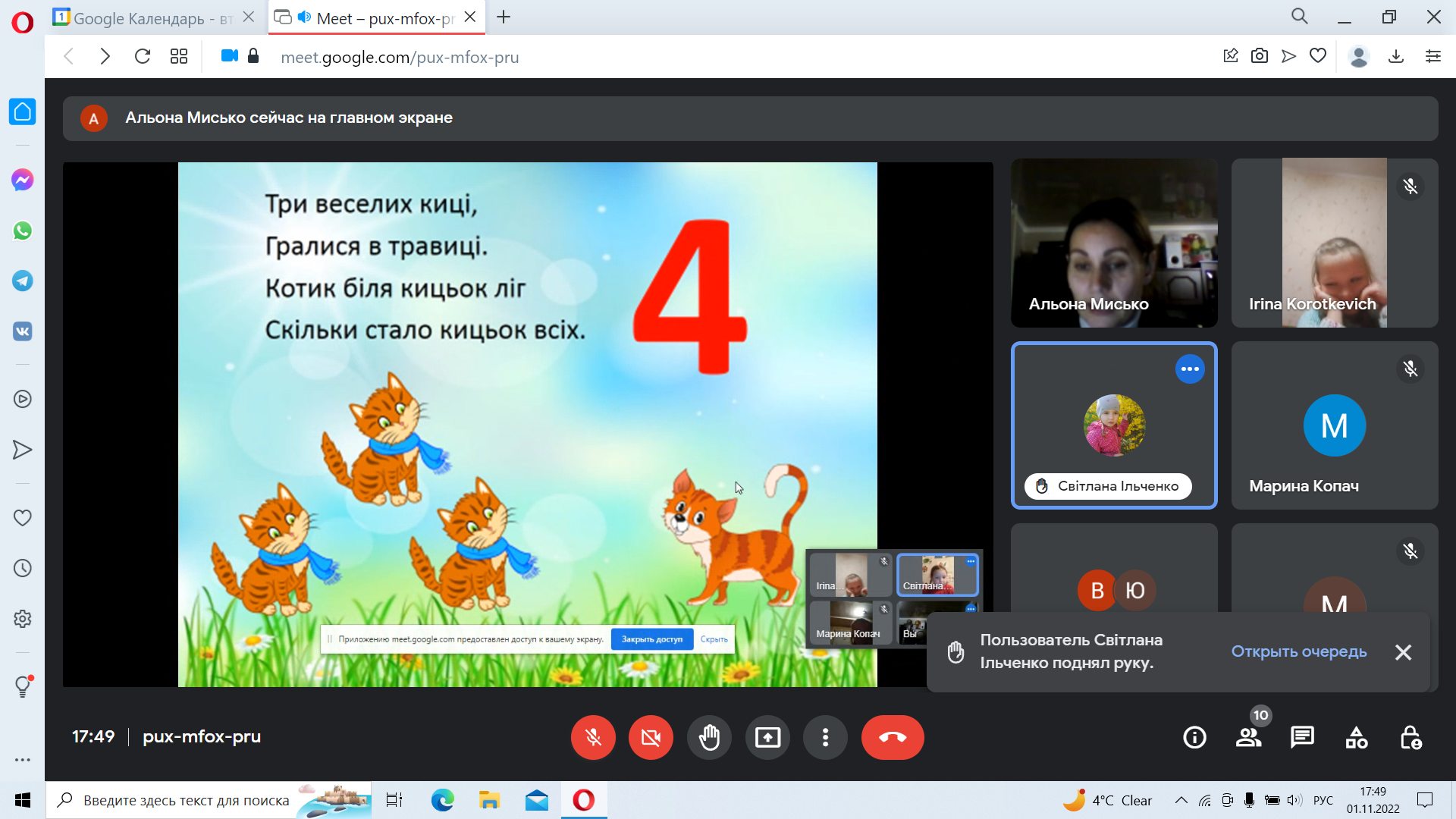Dismiss the raised hand notification
The image size is (1456, 819).
[x=1403, y=652]
